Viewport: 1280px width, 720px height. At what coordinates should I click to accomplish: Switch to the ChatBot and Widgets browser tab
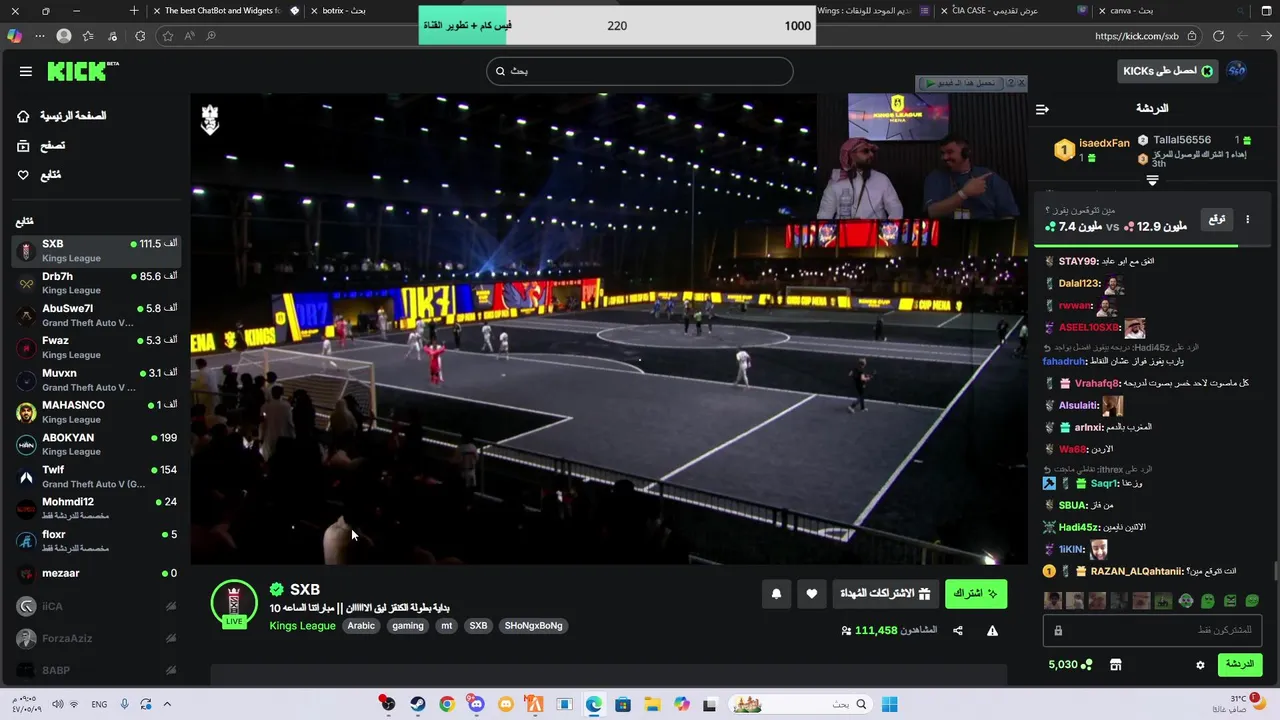227,10
